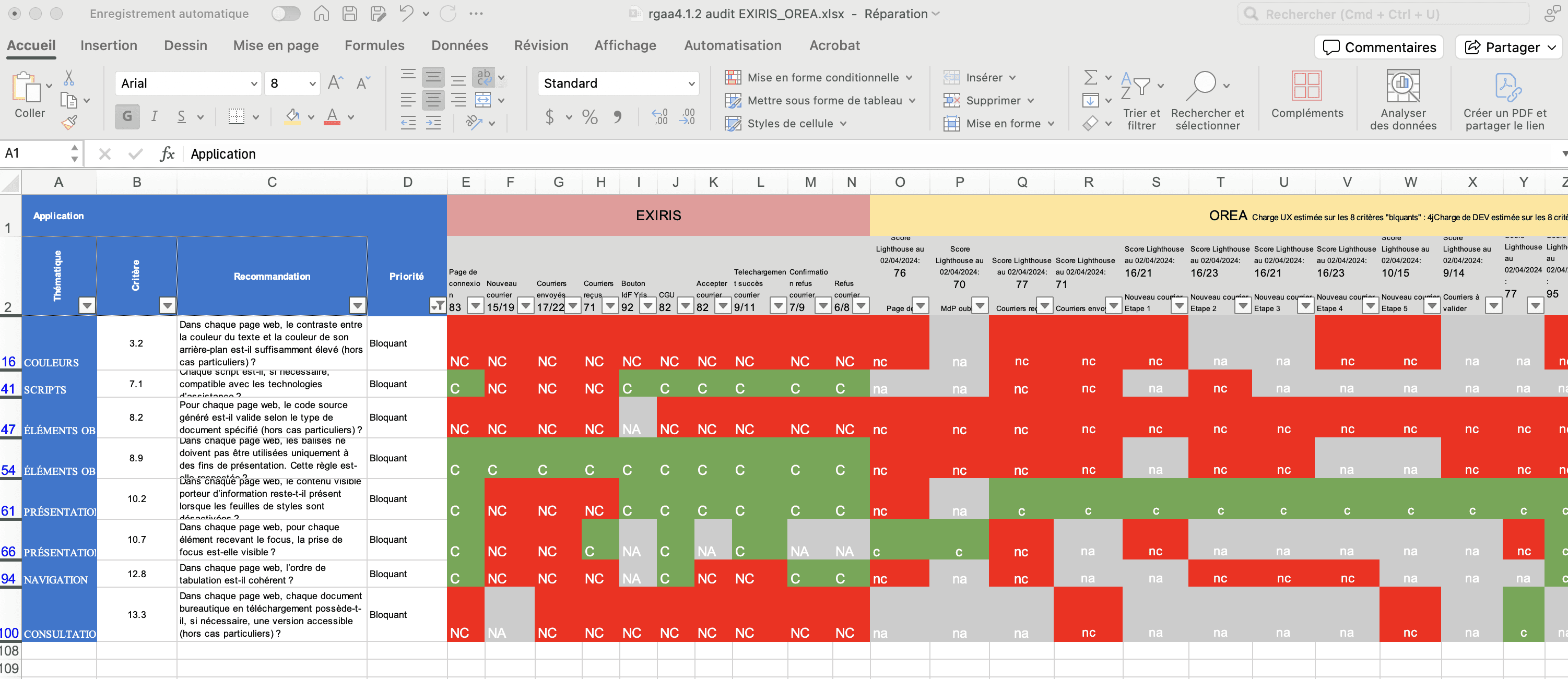Open the Priorité column filter dropdown
The height and width of the screenshot is (679, 1568).
(x=437, y=305)
